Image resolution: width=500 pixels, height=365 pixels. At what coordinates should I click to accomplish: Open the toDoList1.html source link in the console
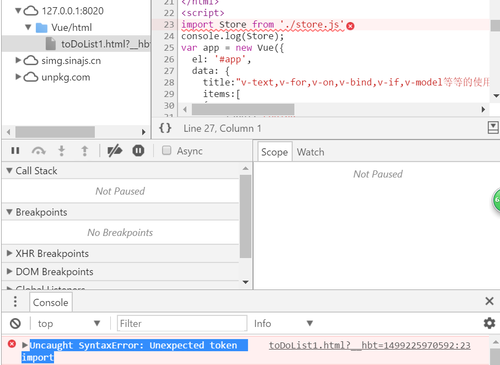coord(370,345)
